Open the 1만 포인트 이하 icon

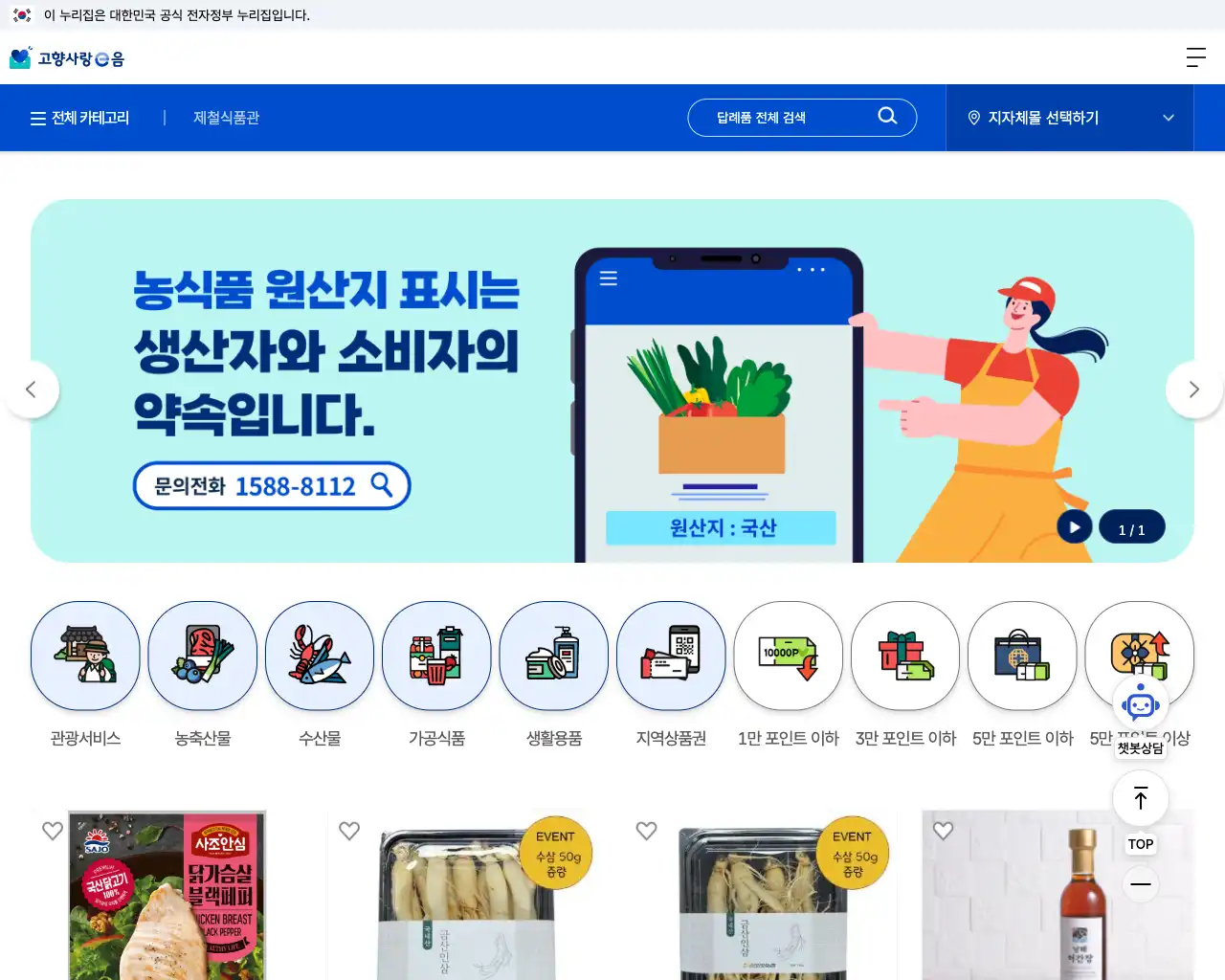pos(789,656)
